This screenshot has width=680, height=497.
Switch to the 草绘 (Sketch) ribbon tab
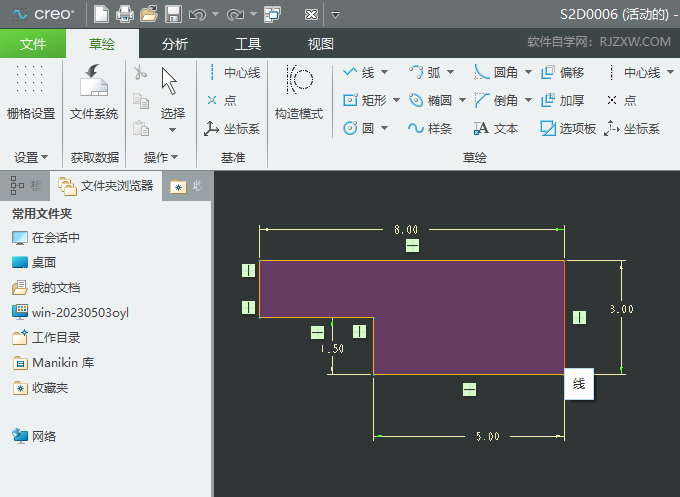(x=102, y=44)
